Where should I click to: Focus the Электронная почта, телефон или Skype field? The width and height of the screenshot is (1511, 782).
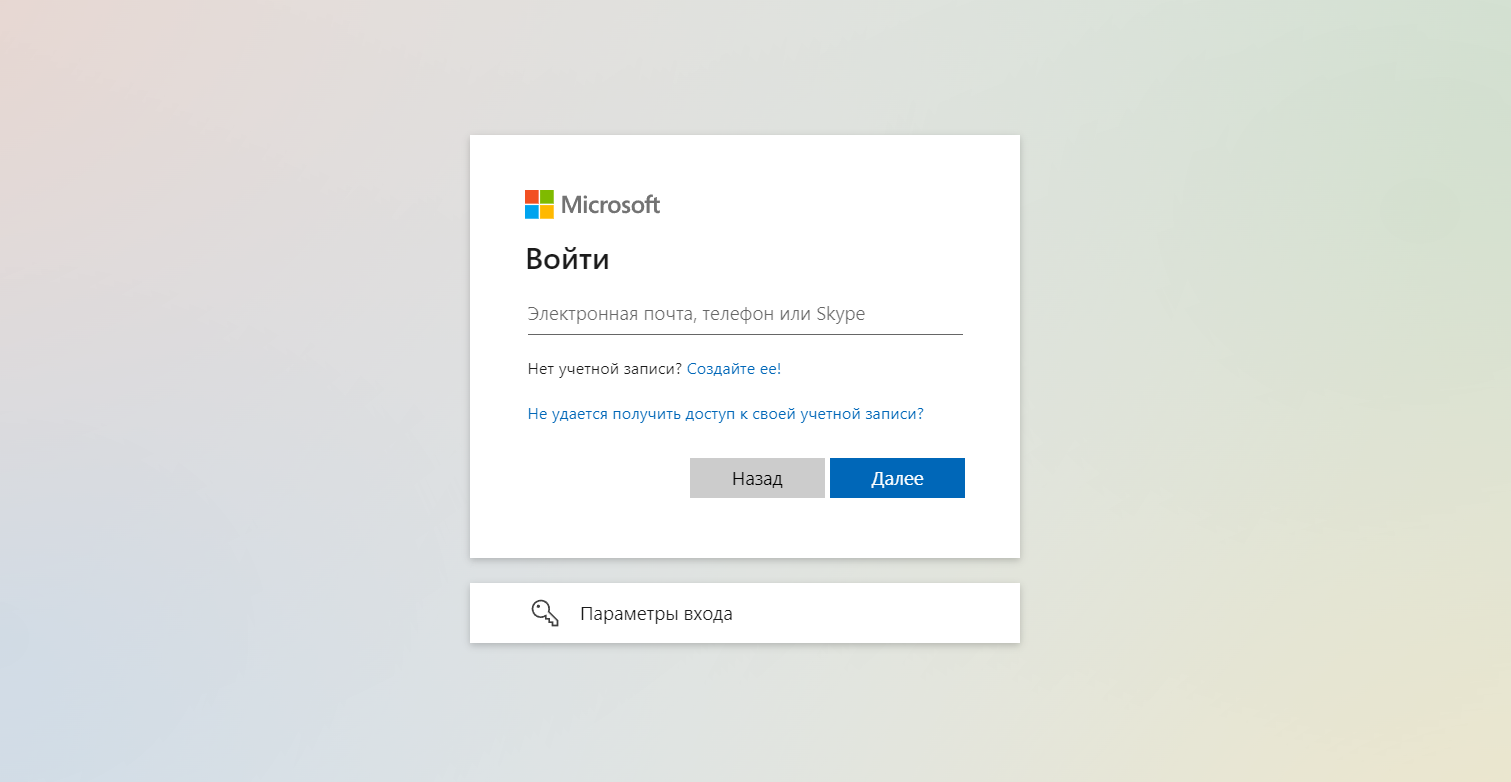pos(745,314)
